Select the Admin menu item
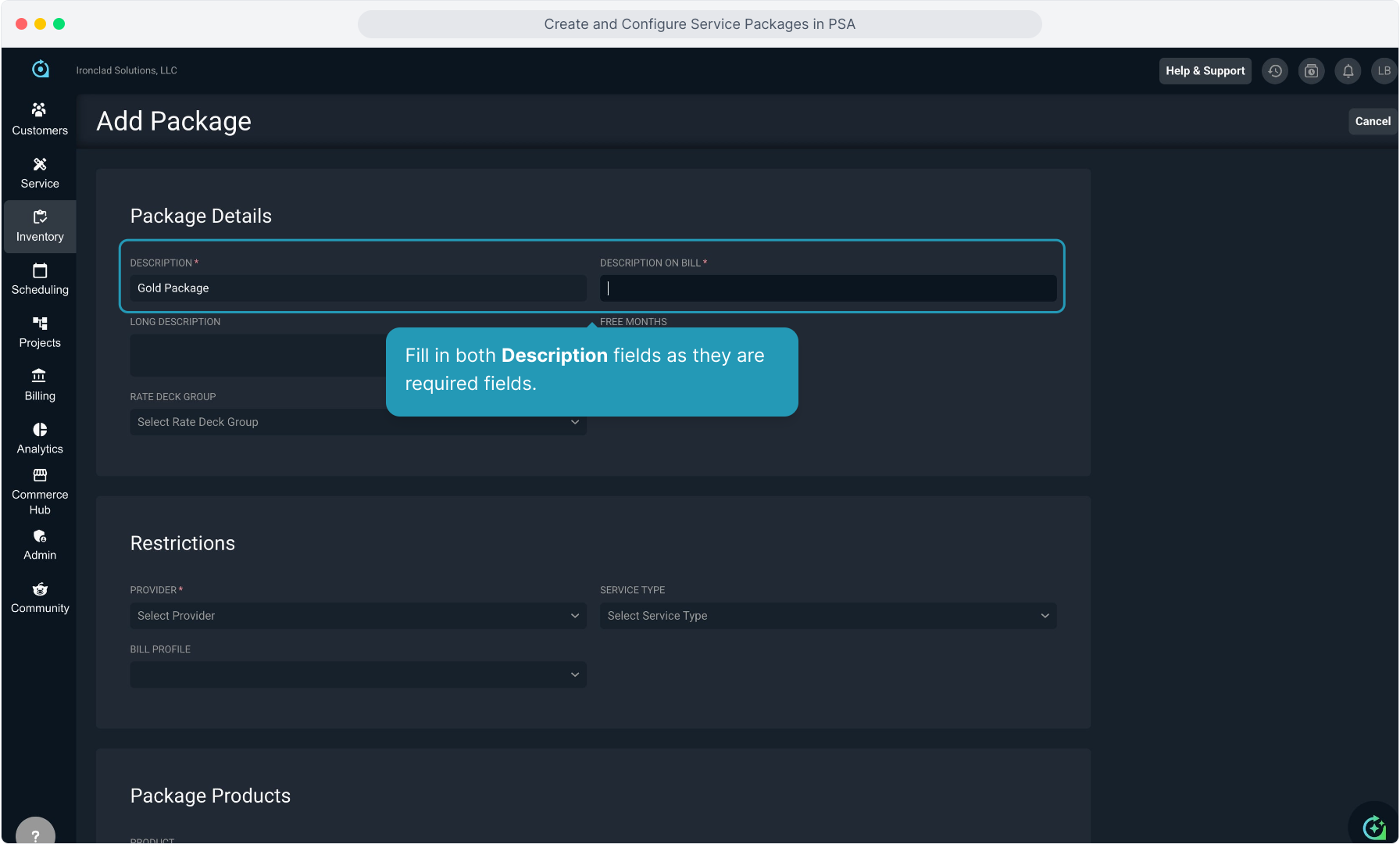The height and width of the screenshot is (844, 1400). tap(40, 545)
